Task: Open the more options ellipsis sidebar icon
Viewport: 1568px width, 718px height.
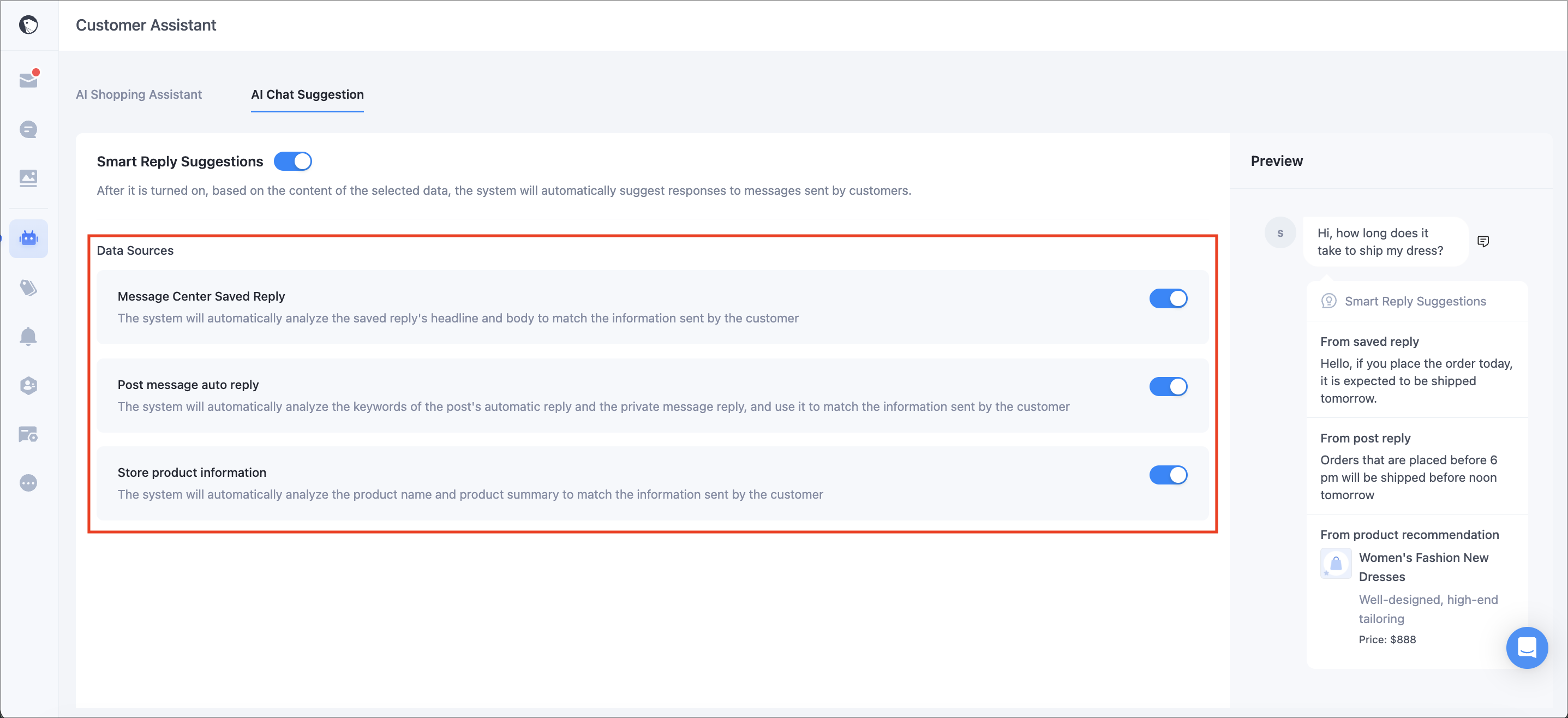Action: click(x=28, y=482)
